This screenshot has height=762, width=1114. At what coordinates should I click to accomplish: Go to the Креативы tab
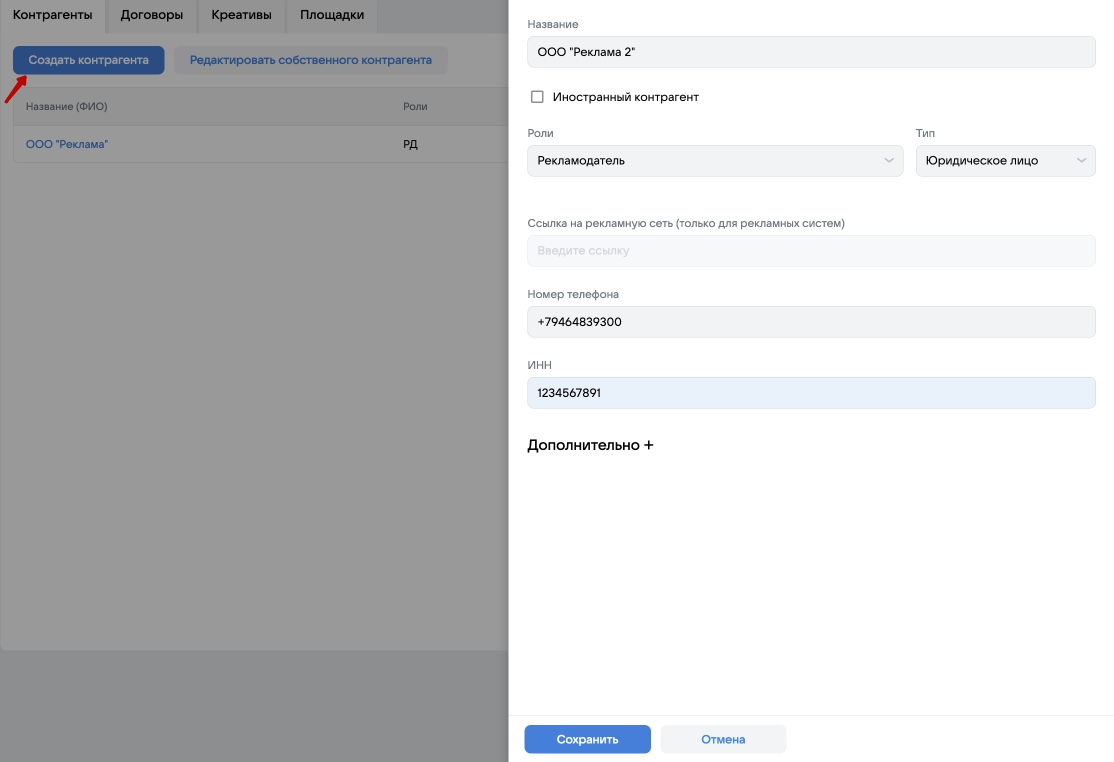(x=241, y=15)
